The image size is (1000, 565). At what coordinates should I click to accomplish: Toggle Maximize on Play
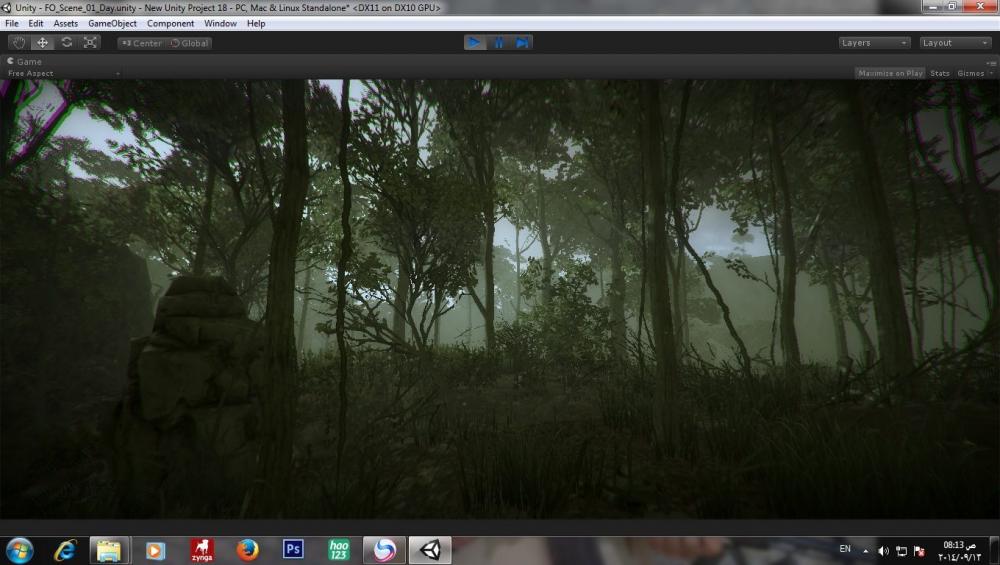[x=889, y=73]
